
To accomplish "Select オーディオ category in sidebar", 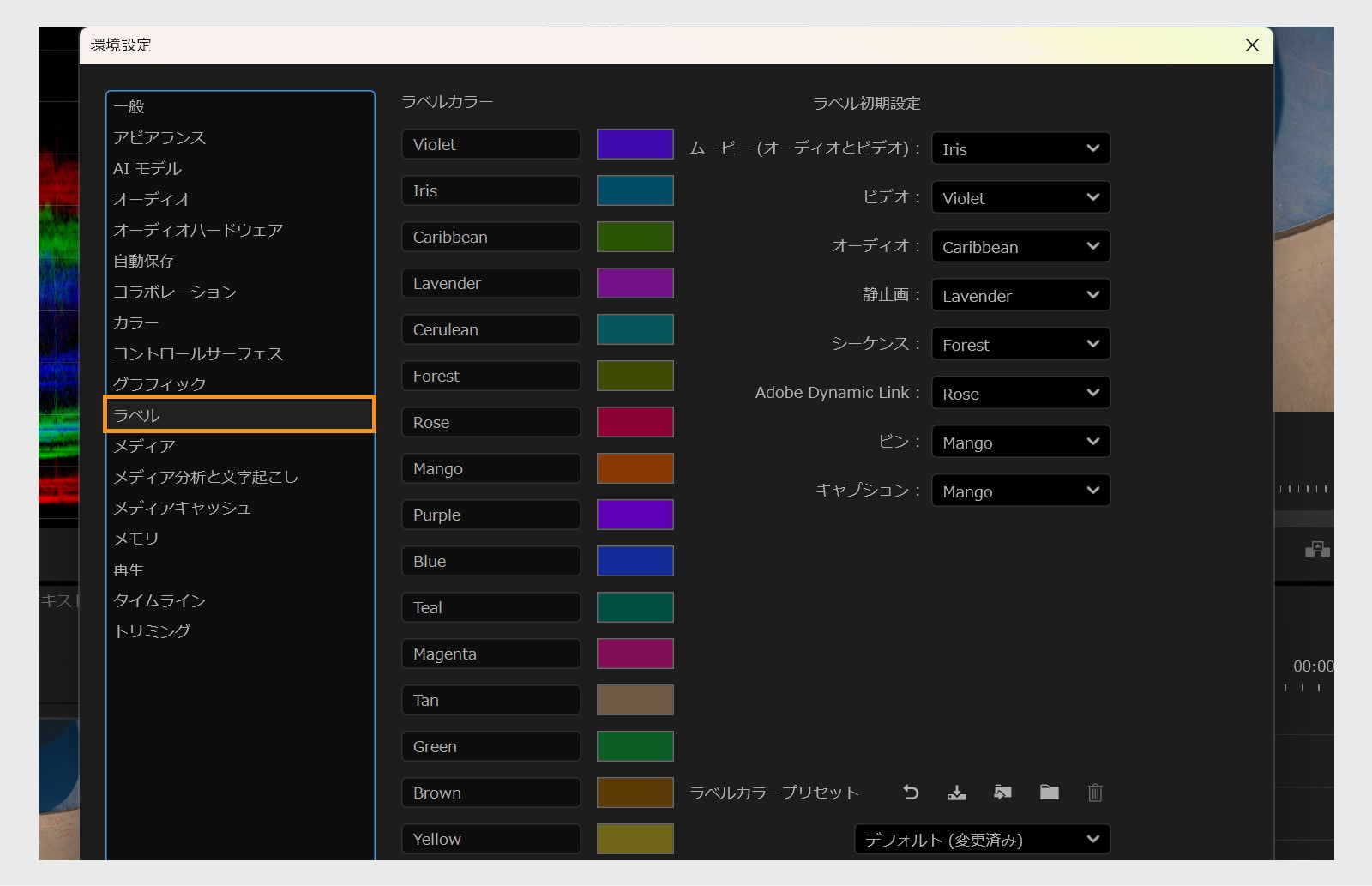I will 240,199.
